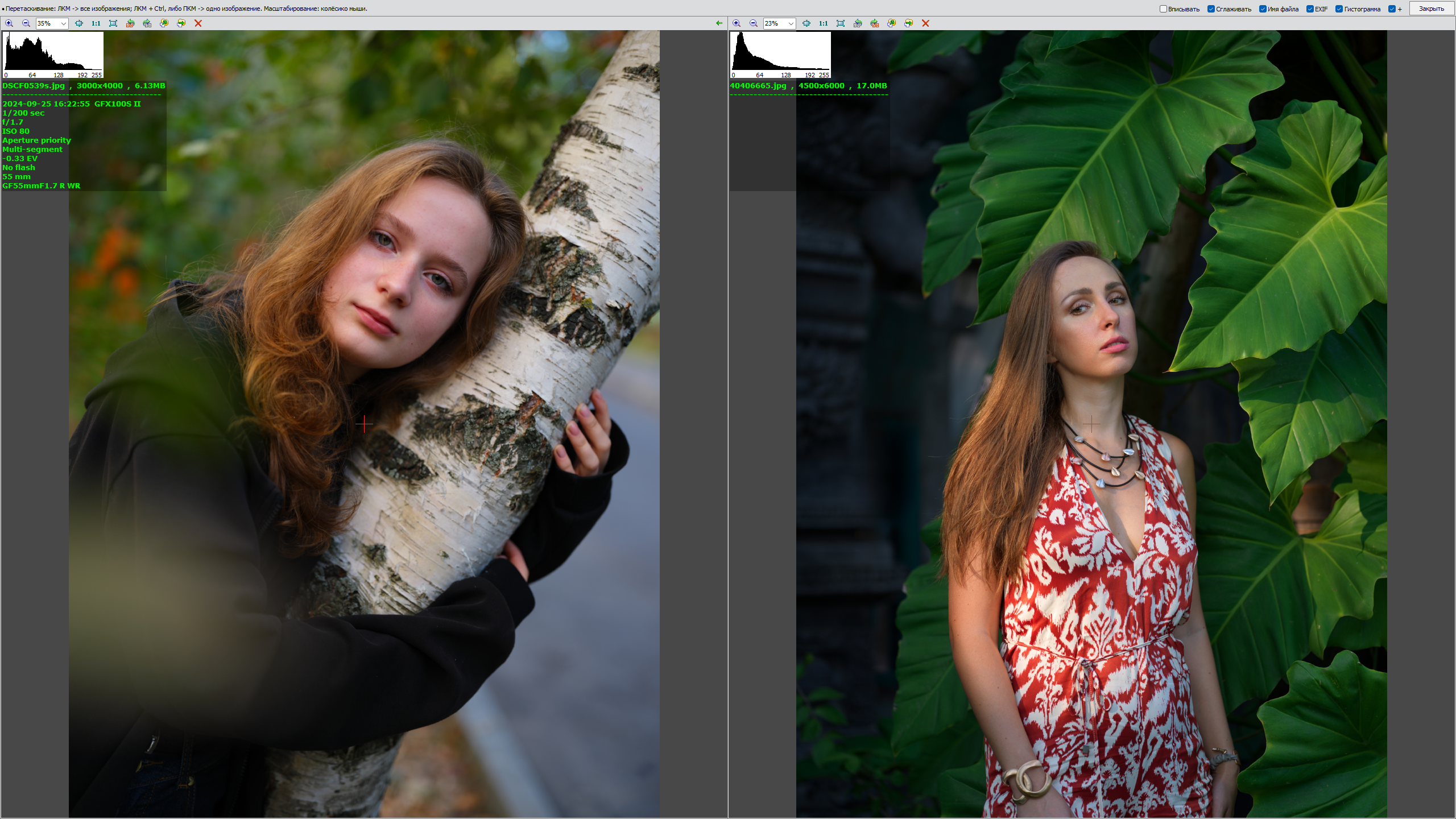The height and width of the screenshot is (819, 1456).
Task: Open next file in right panel
Action: [x=909, y=23]
